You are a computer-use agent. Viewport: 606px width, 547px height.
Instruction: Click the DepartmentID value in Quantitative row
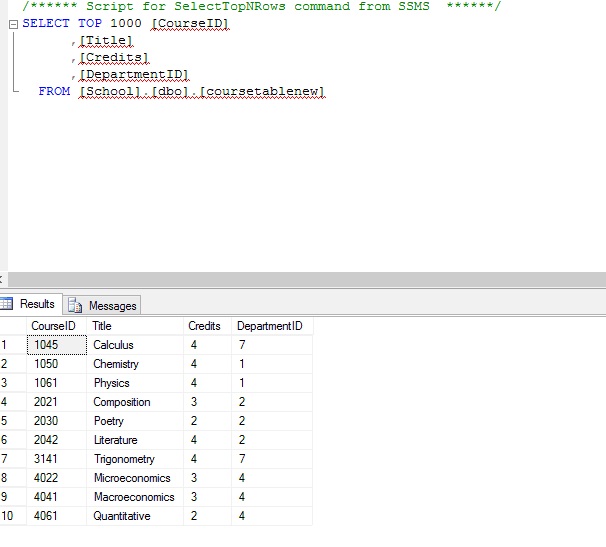[x=272, y=516]
